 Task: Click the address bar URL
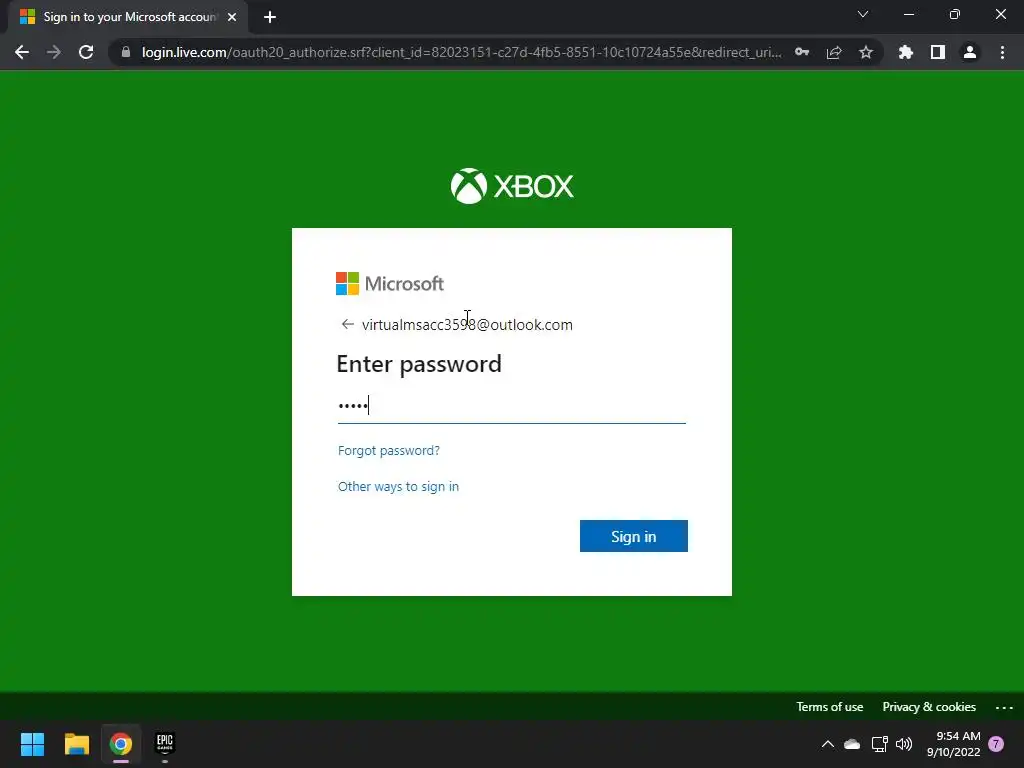(x=461, y=52)
